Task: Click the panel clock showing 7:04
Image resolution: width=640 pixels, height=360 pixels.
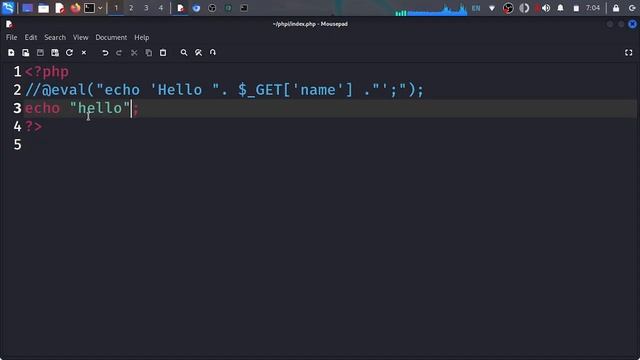Action: pyautogui.click(x=593, y=8)
